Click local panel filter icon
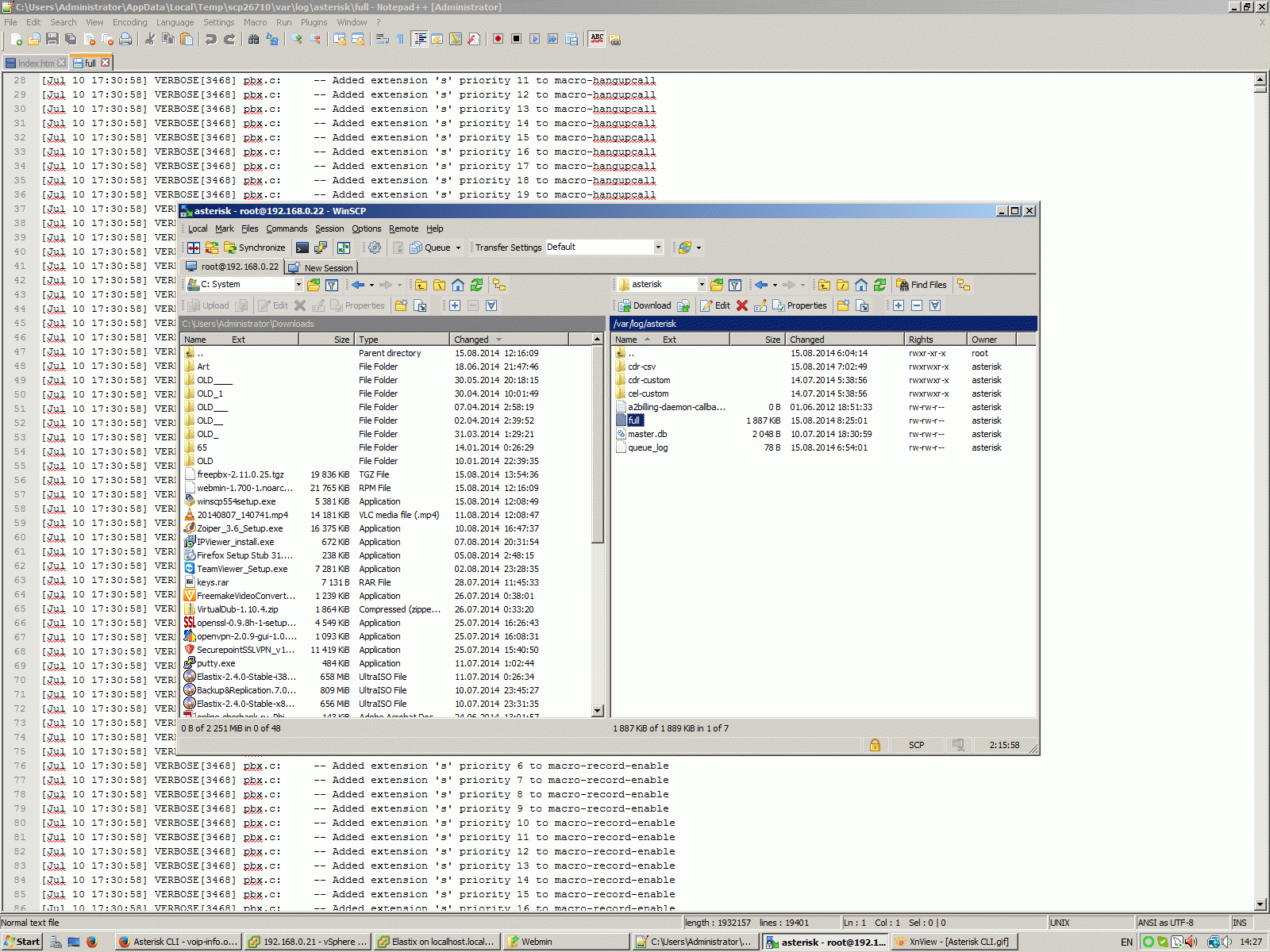Image resolution: width=1270 pixels, height=952 pixels. pyautogui.click(x=332, y=285)
